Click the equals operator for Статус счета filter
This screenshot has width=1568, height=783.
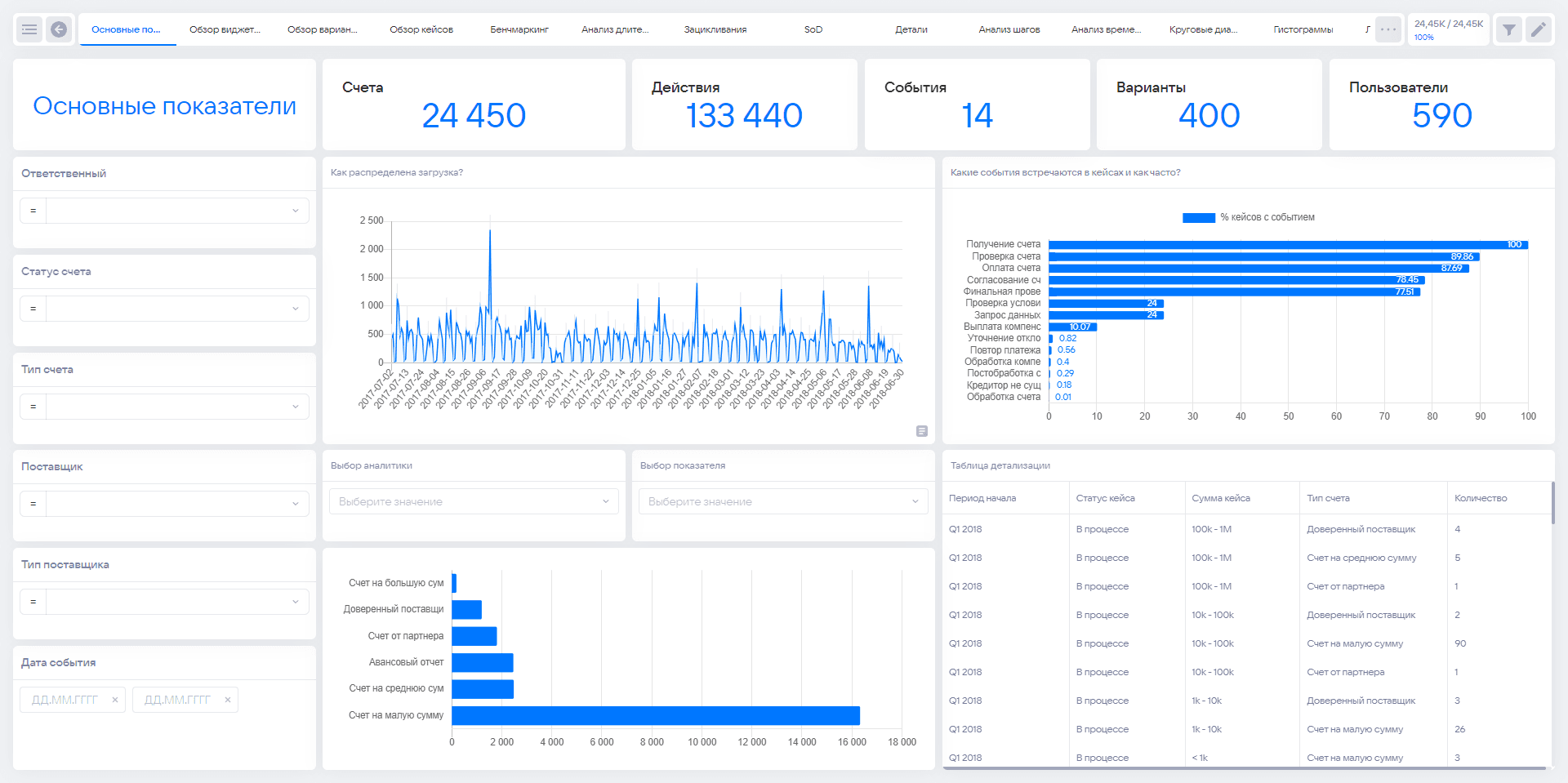point(33,309)
